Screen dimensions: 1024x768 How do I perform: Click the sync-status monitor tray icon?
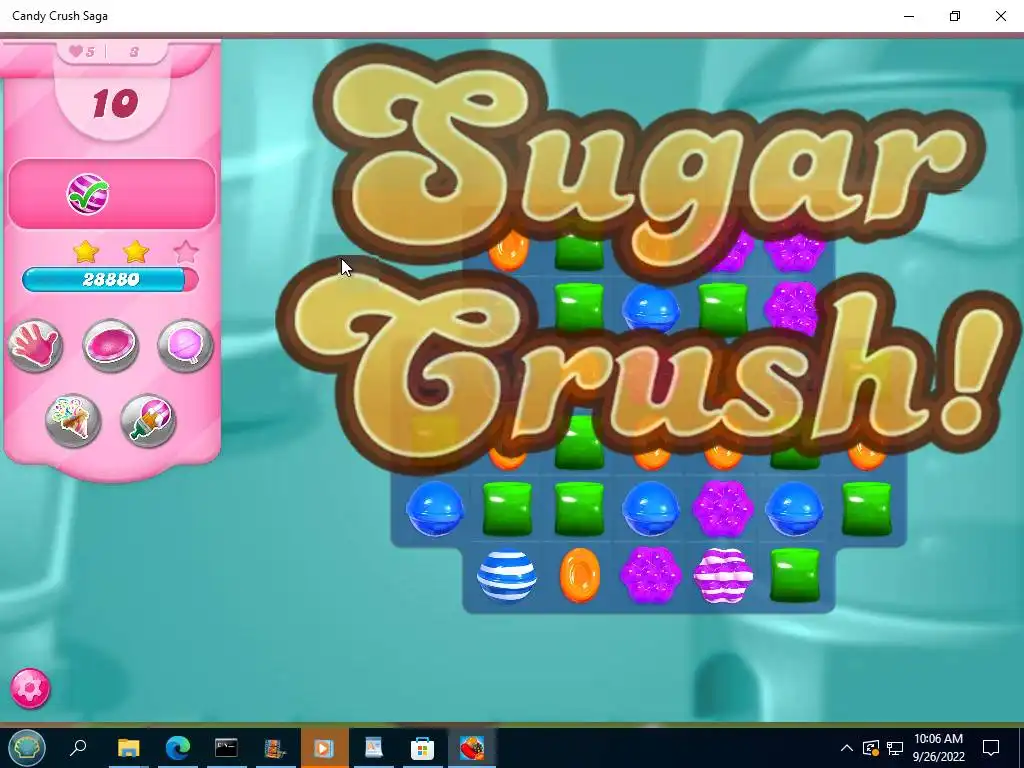(871, 748)
